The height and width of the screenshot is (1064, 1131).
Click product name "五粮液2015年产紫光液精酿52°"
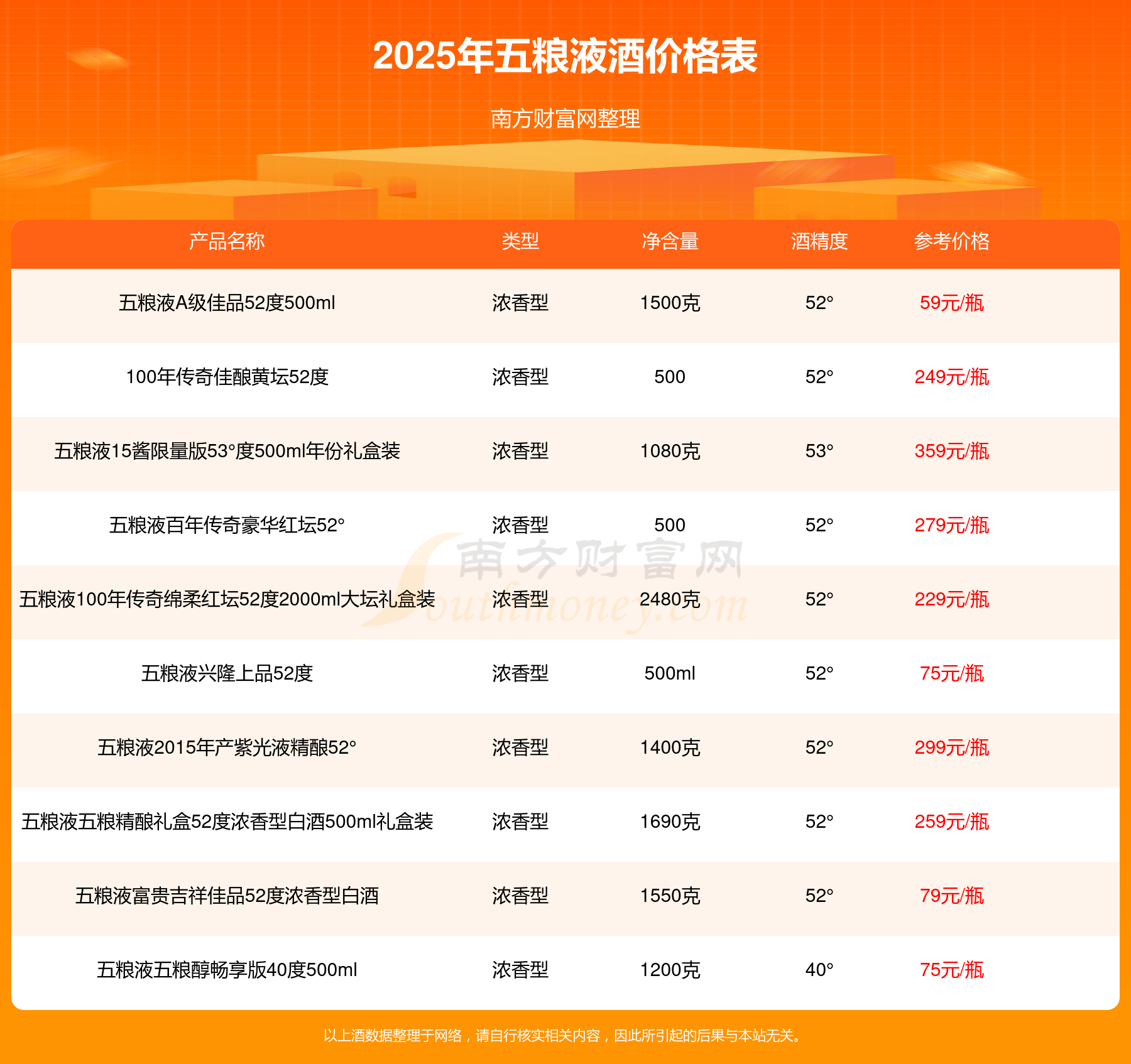tap(227, 747)
